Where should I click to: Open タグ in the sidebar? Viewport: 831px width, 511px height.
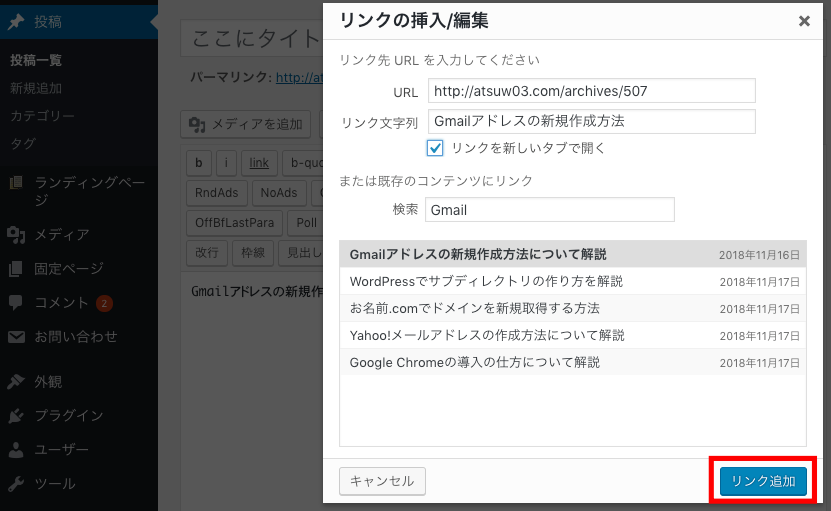pyautogui.click(x=23, y=143)
